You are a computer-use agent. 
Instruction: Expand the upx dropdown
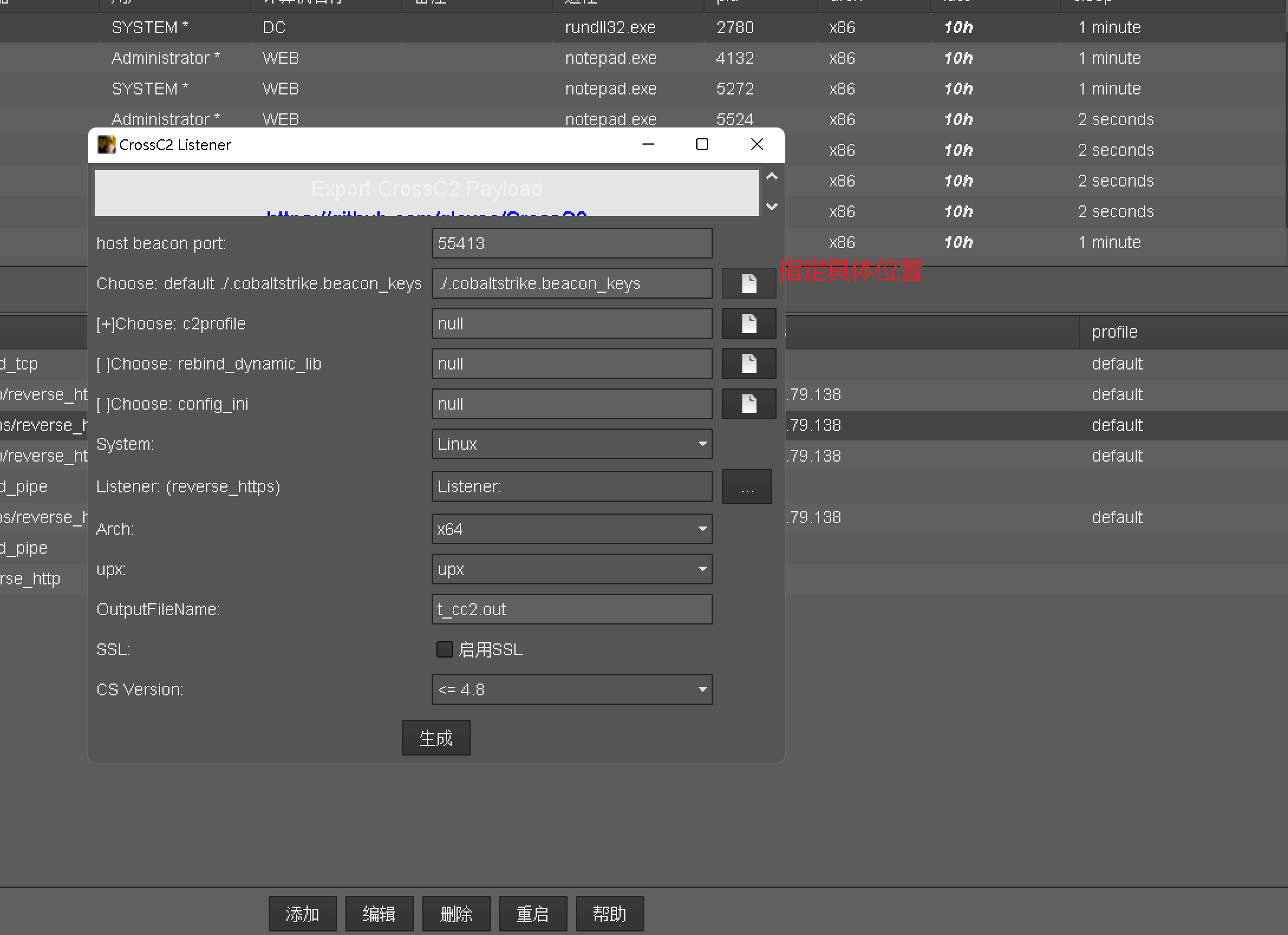pyautogui.click(x=571, y=569)
